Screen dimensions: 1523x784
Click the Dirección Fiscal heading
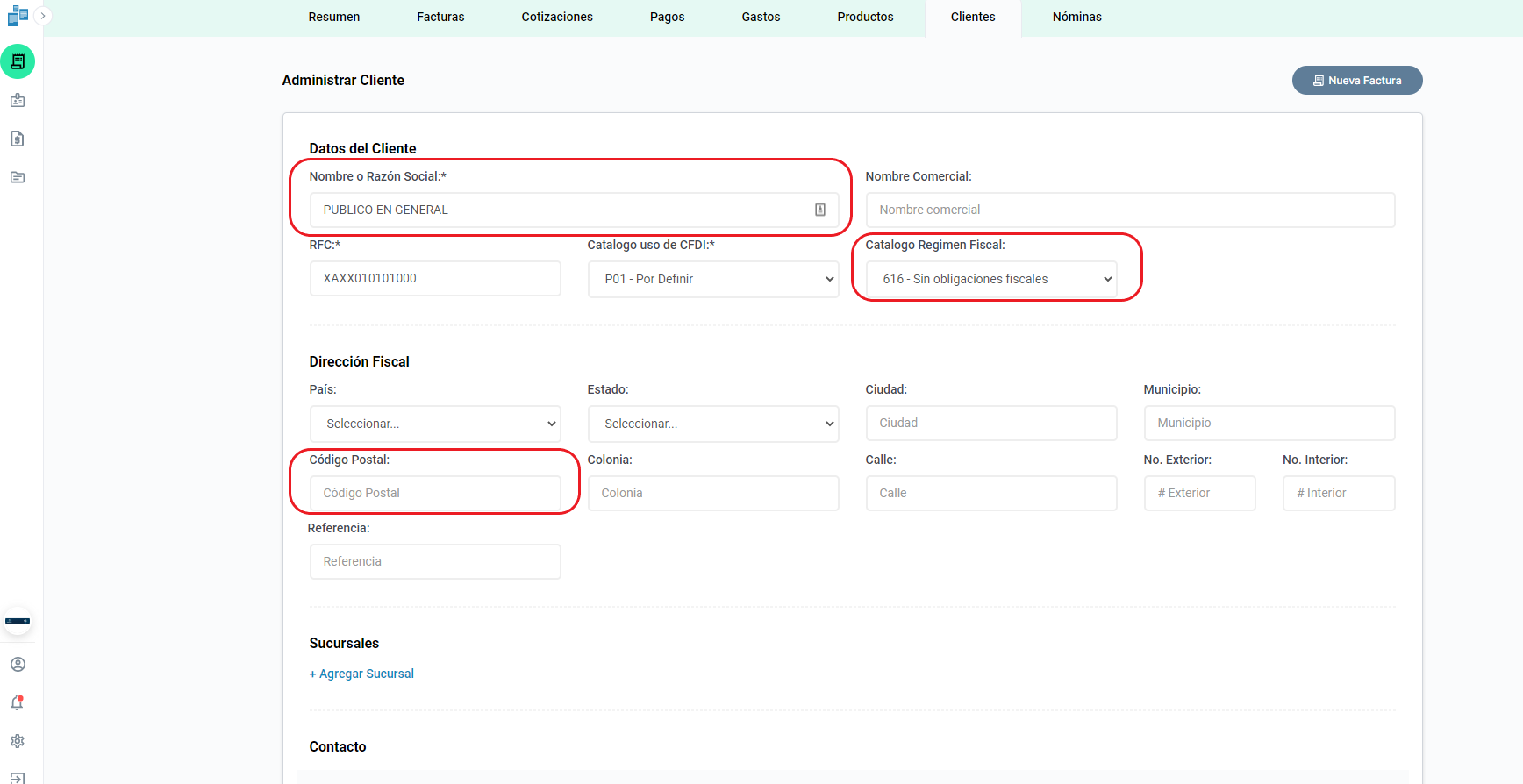[359, 361]
